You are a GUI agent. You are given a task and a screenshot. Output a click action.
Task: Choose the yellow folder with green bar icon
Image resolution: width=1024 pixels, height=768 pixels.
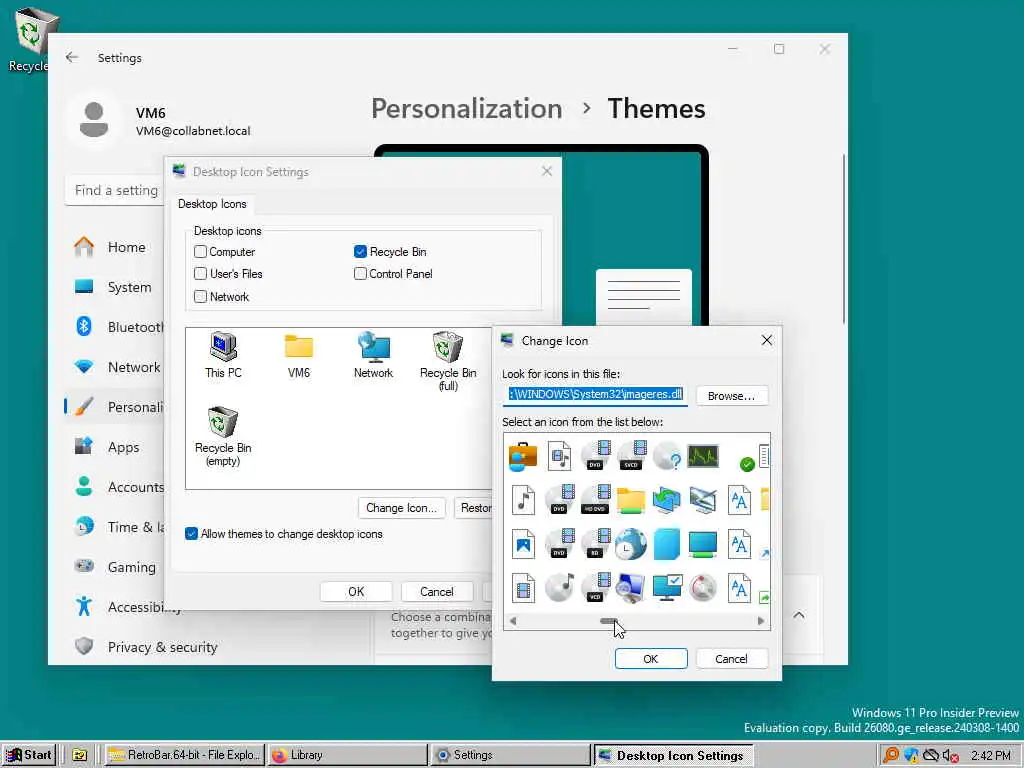(x=630, y=500)
